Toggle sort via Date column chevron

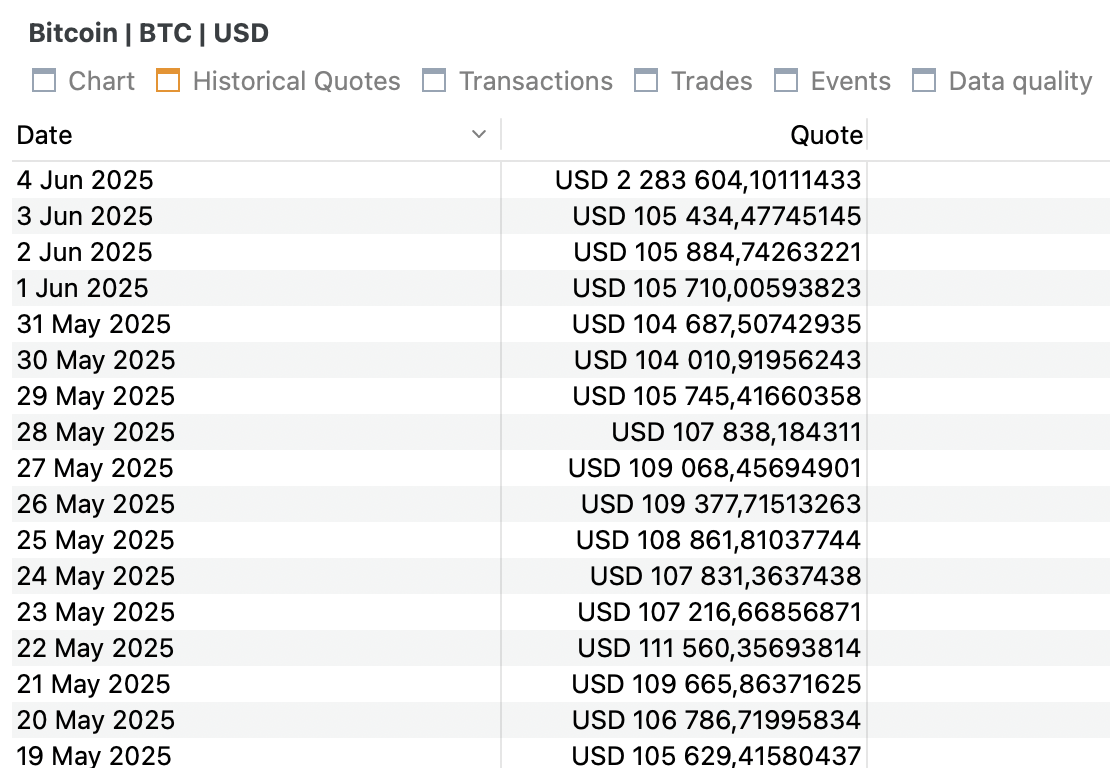pyautogui.click(x=479, y=134)
